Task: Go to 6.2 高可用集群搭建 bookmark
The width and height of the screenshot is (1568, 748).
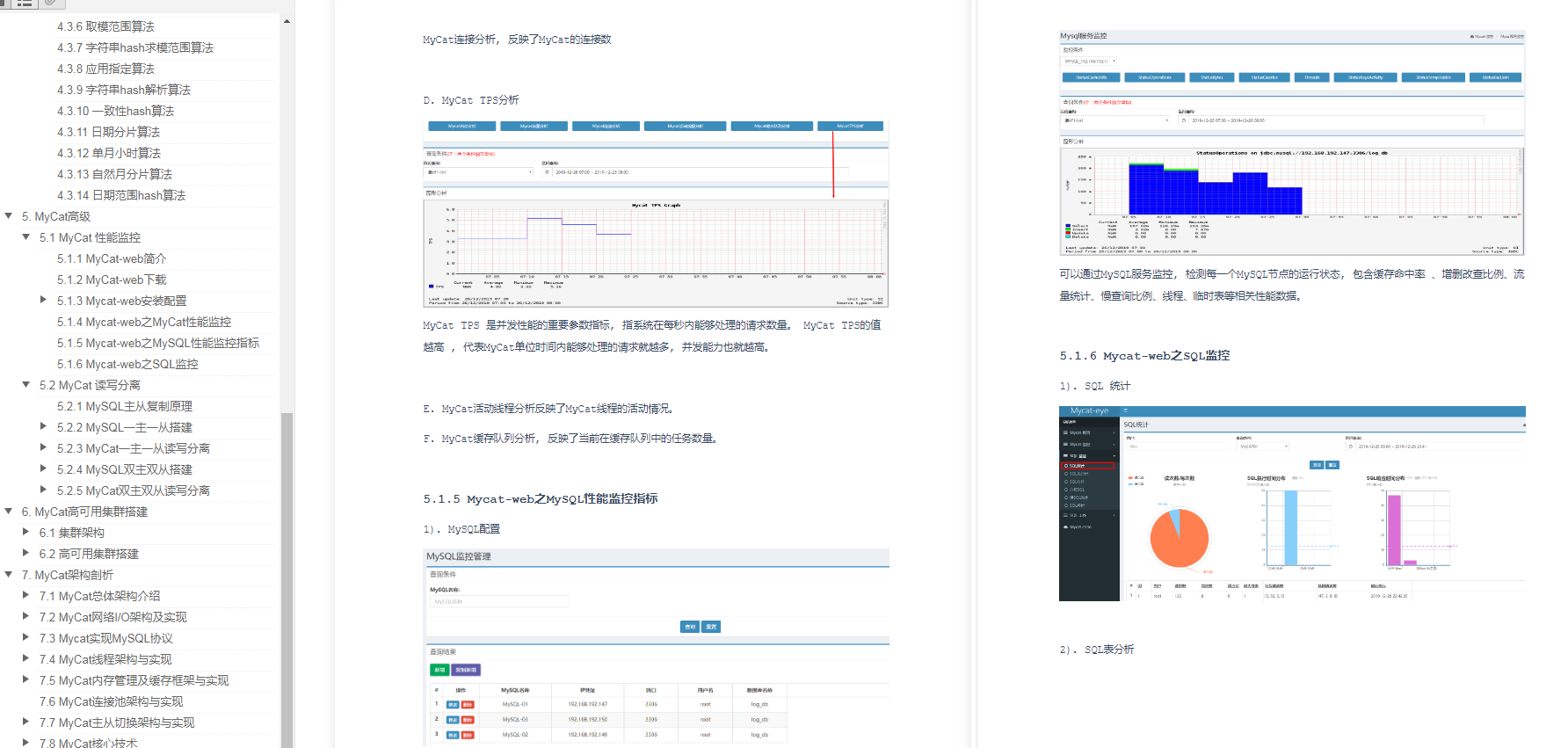Action: click(x=89, y=554)
